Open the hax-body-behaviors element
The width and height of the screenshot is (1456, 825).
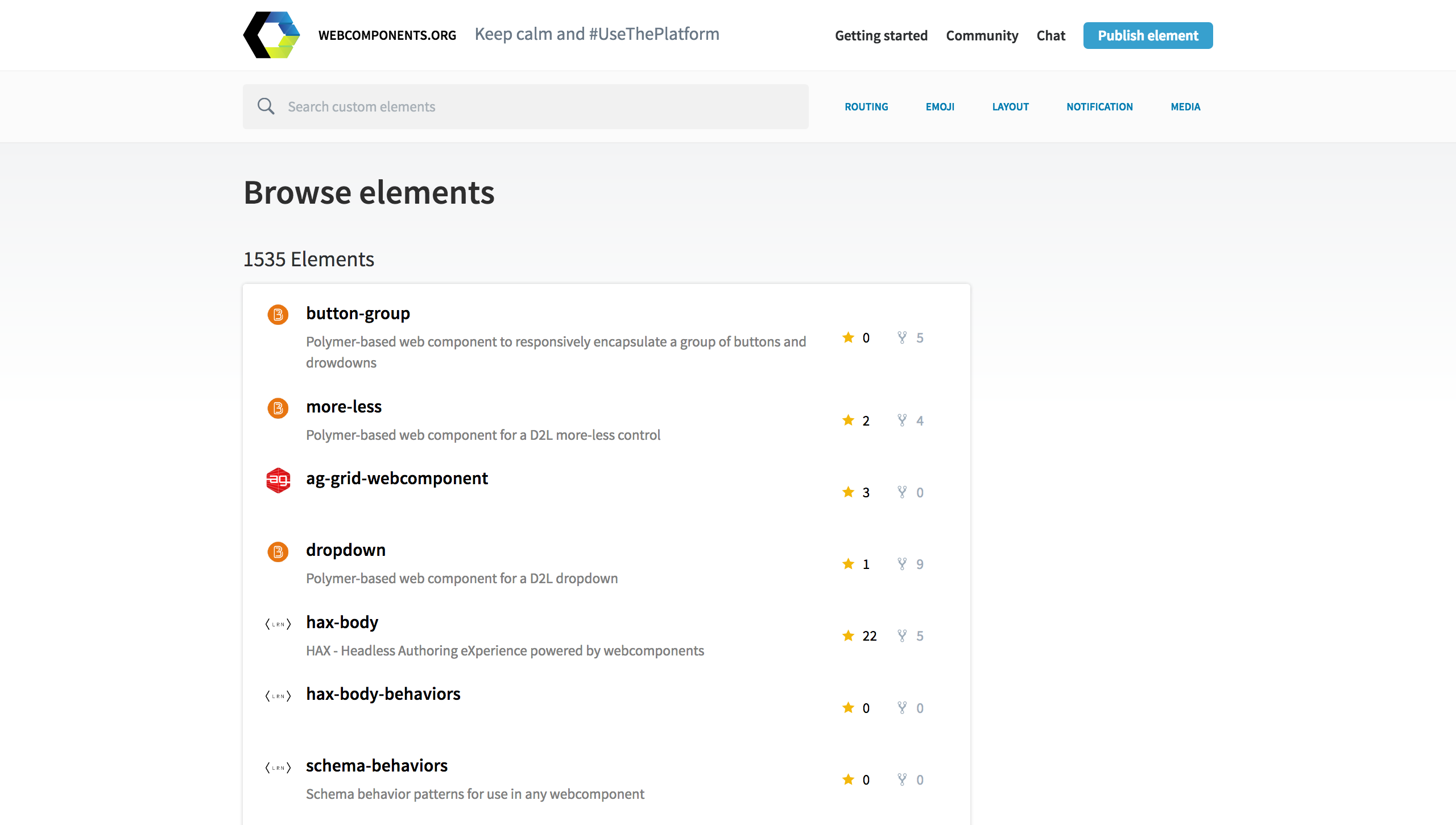pyautogui.click(x=383, y=694)
